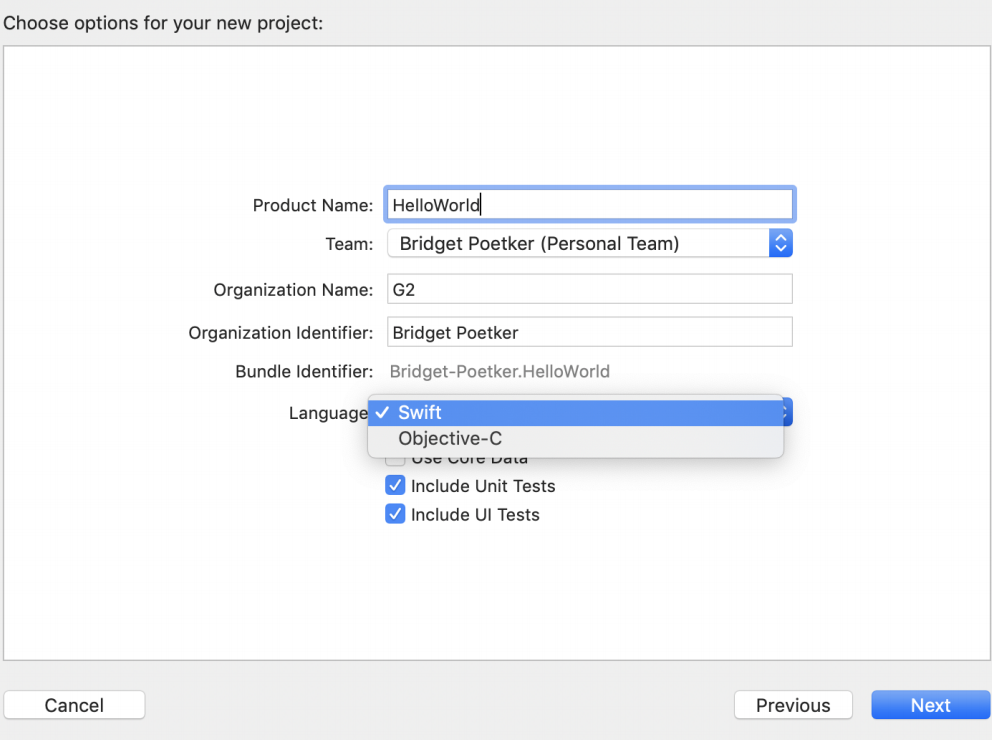Click the checkmark beside Swift

pyautogui.click(x=383, y=412)
